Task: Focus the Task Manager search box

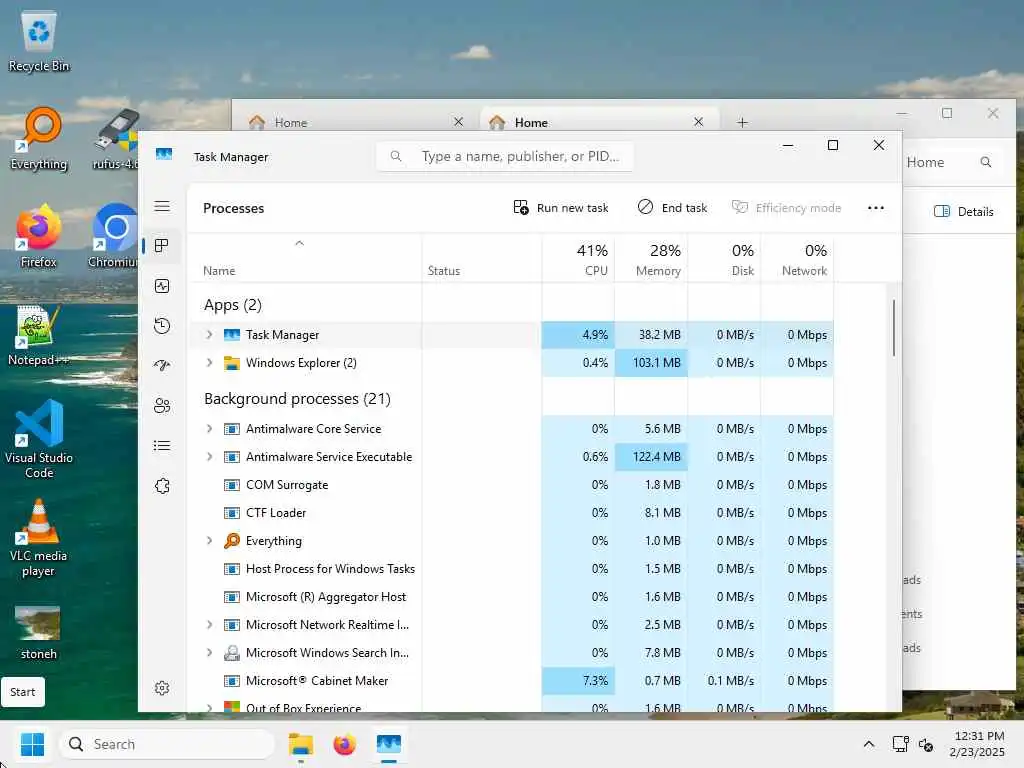Action: coord(504,157)
